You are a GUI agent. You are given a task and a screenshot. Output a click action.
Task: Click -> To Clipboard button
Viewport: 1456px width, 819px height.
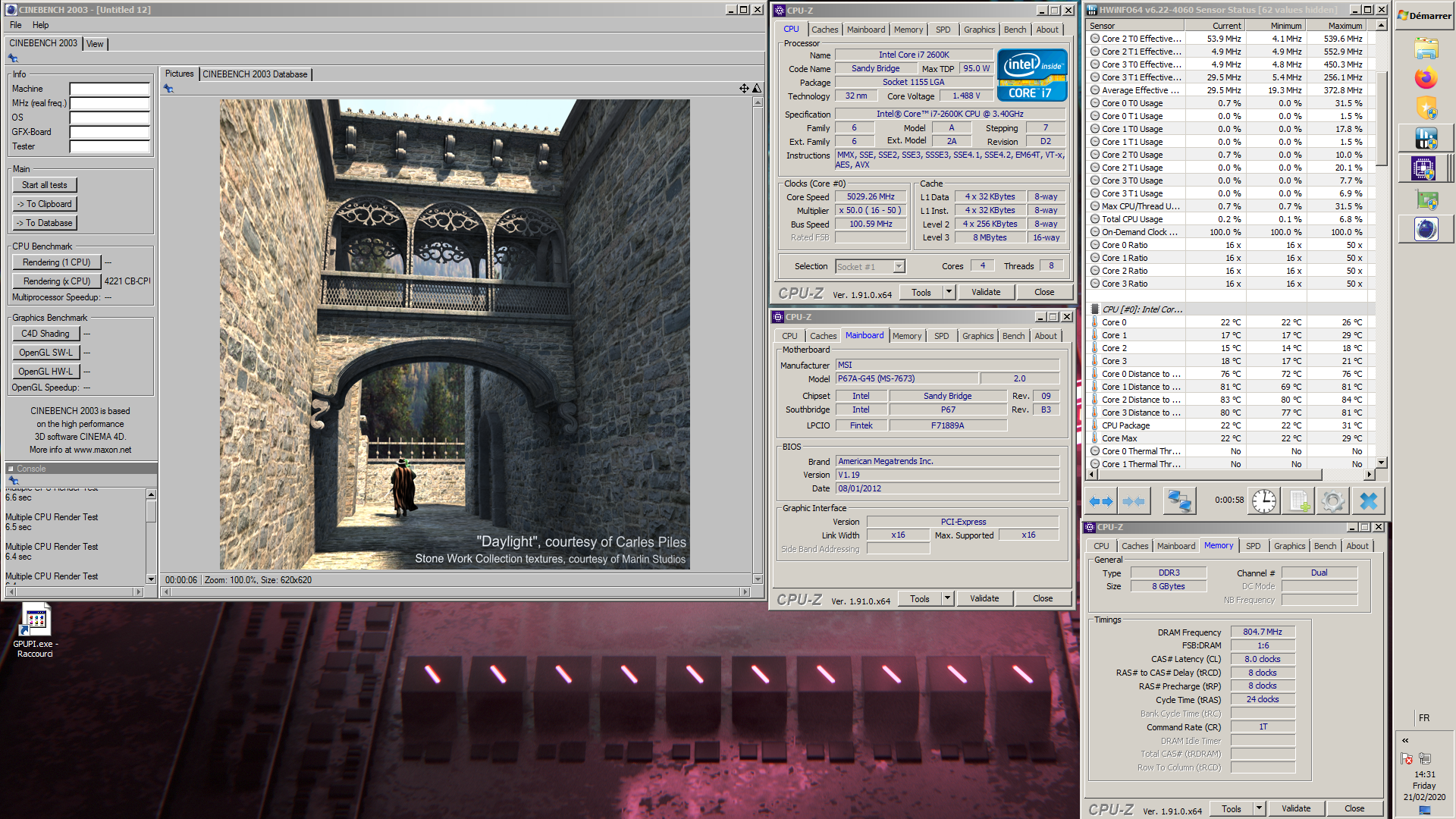[x=45, y=204]
